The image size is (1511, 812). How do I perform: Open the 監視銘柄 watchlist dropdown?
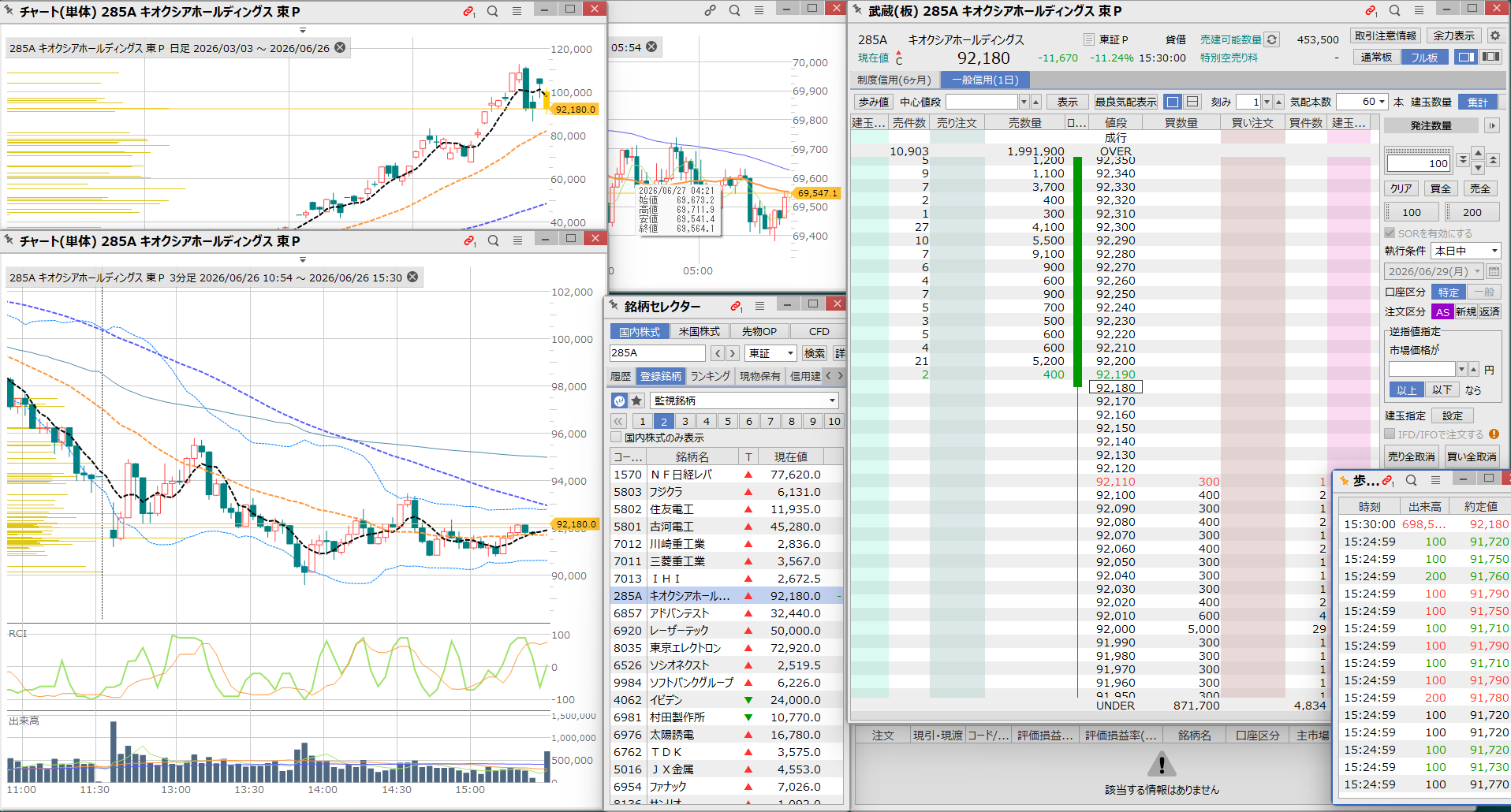pyautogui.click(x=744, y=400)
